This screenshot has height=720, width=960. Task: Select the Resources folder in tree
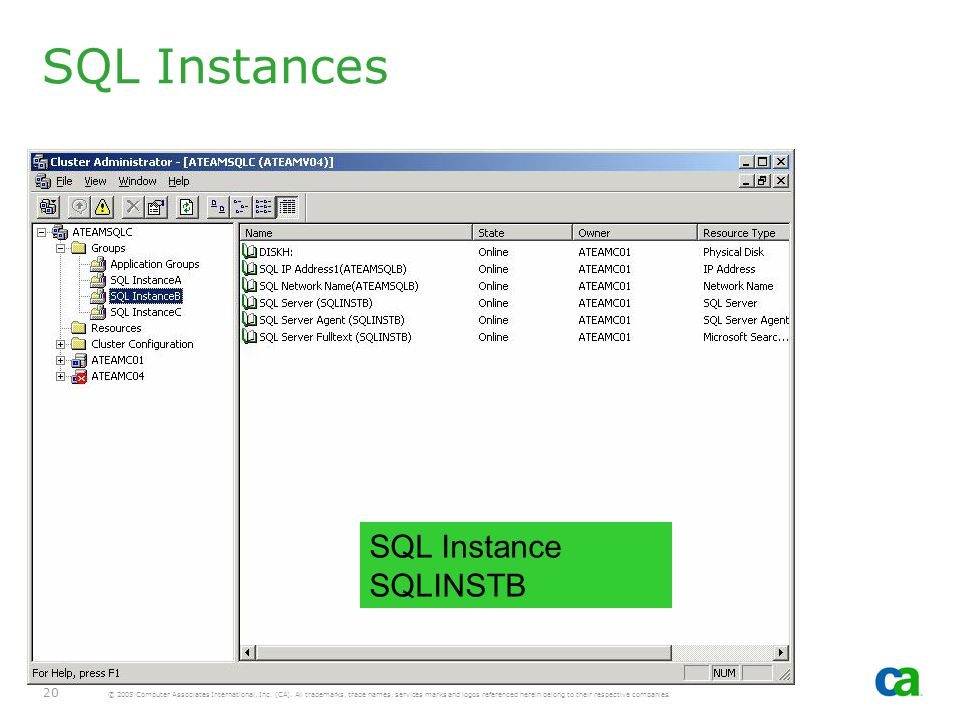(x=116, y=328)
